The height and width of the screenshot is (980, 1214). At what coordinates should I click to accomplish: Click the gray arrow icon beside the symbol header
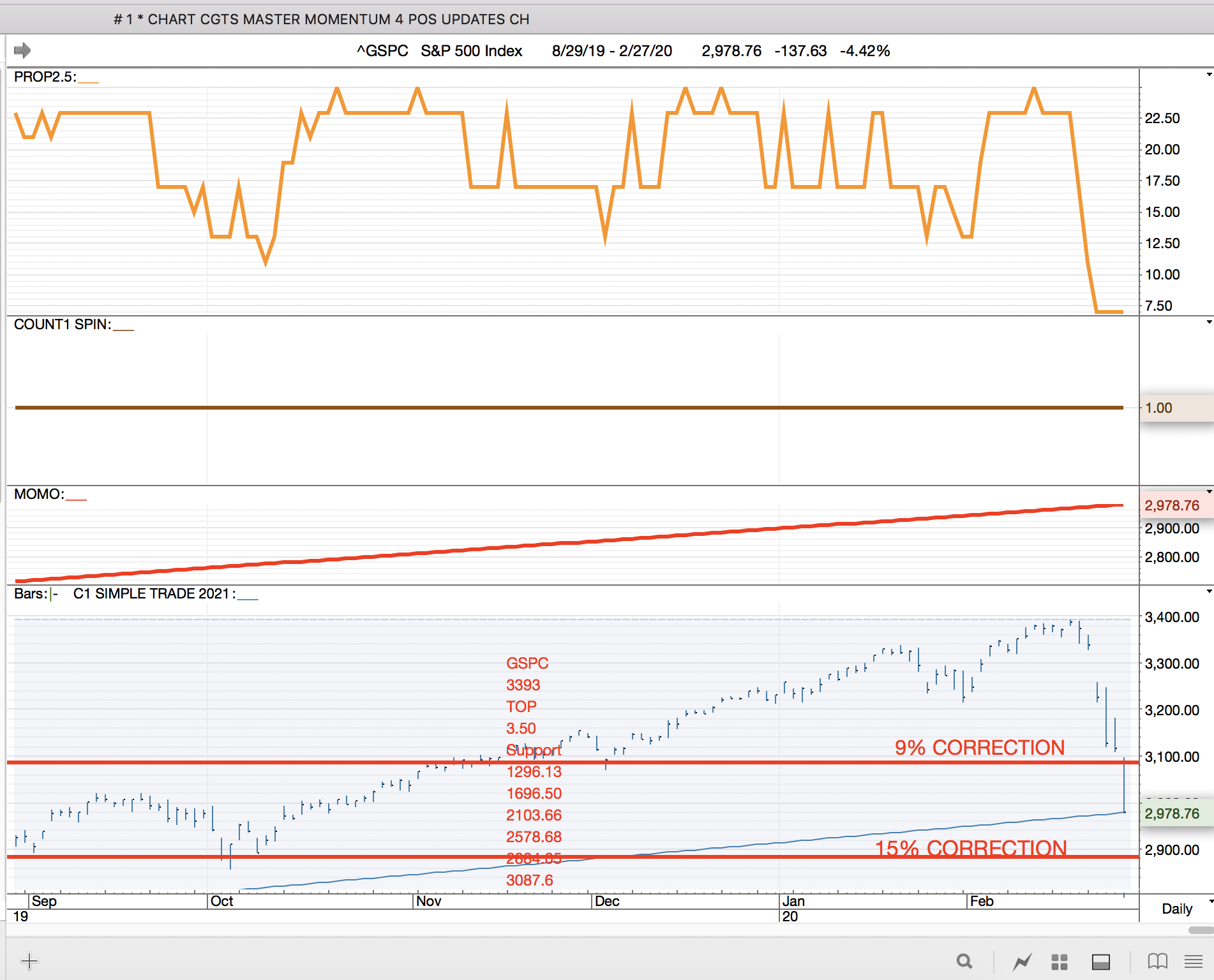pyautogui.click(x=22, y=50)
